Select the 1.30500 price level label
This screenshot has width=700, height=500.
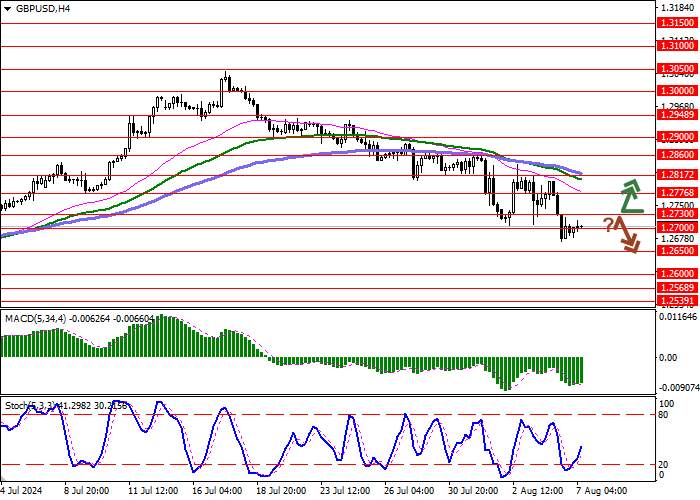(678, 68)
